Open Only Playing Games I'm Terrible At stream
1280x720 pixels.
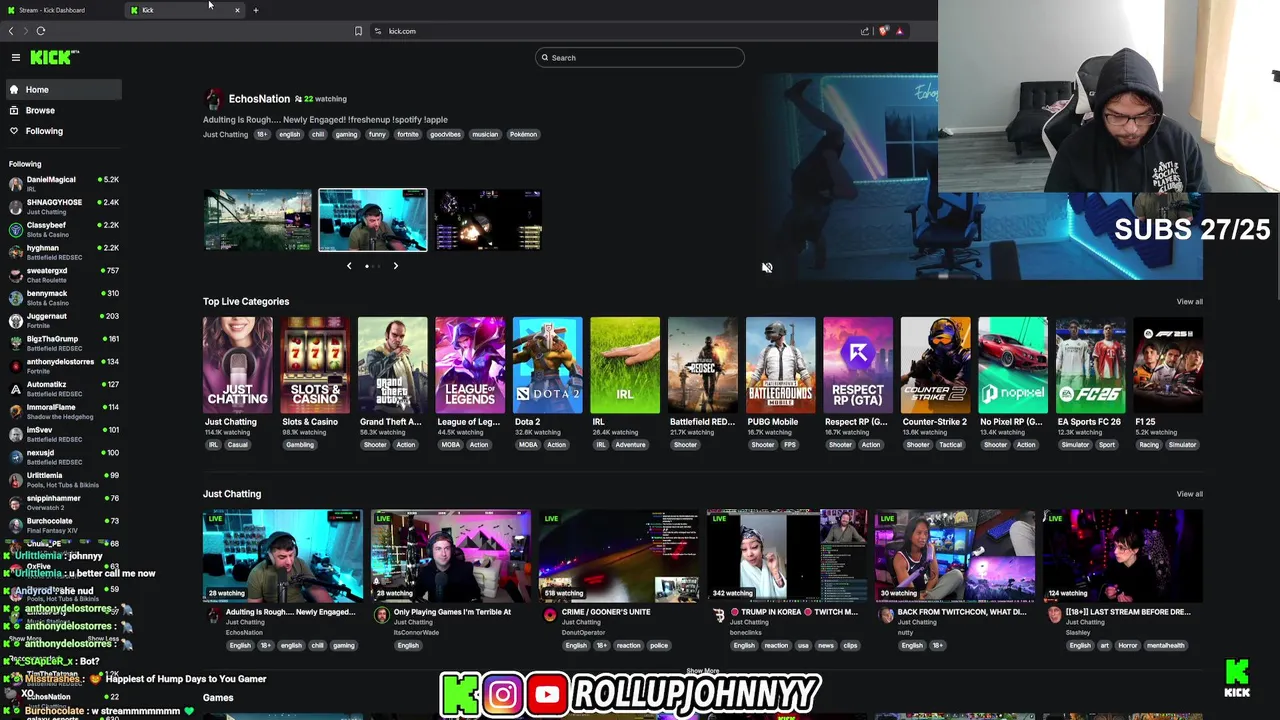451,555
